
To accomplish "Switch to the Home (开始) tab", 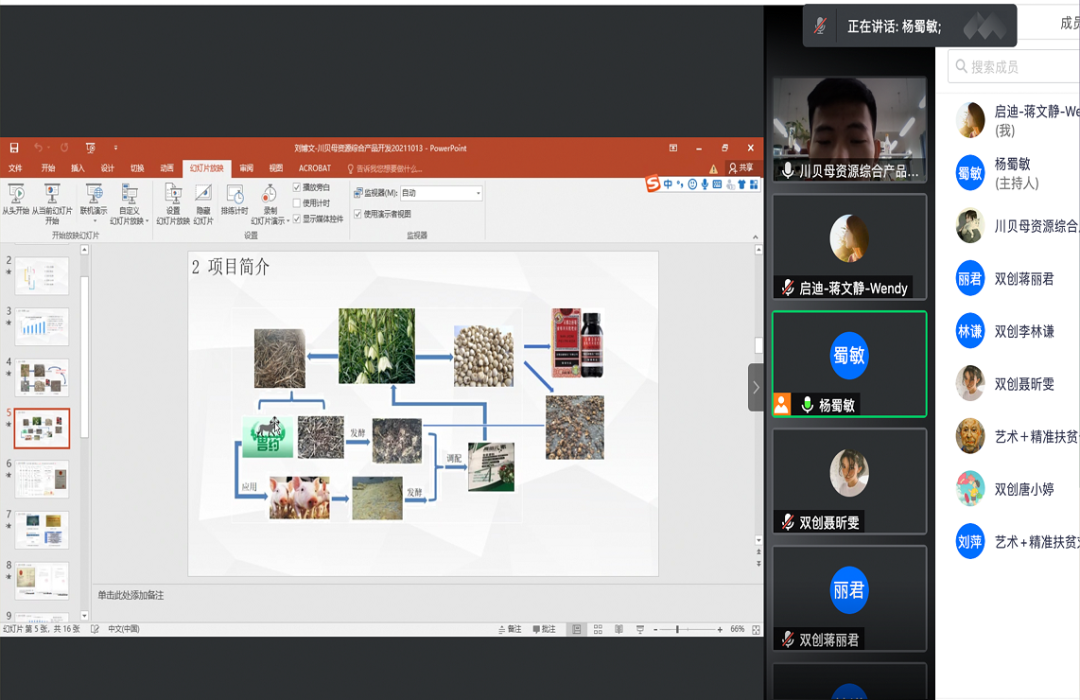I will tap(48, 168).
